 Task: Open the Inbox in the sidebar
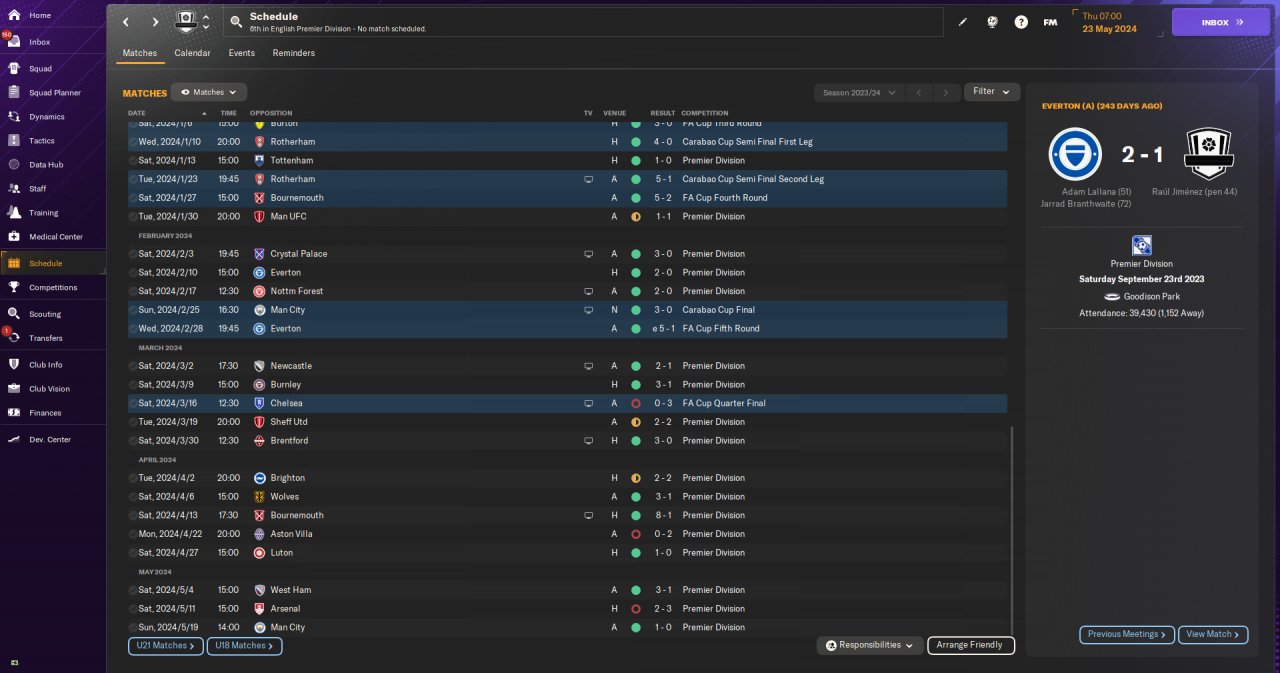coord(40,42)
